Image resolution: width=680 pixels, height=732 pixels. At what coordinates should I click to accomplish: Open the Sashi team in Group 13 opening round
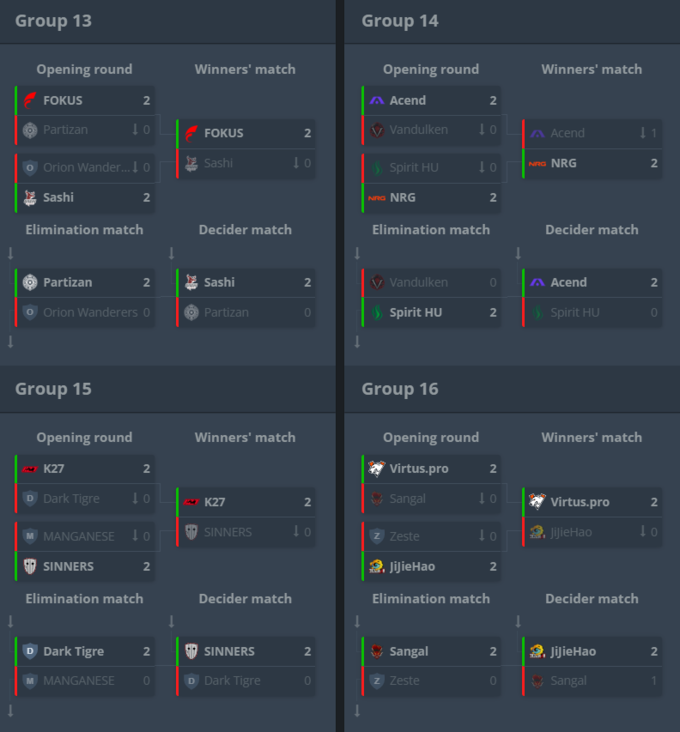pos(85,197)
